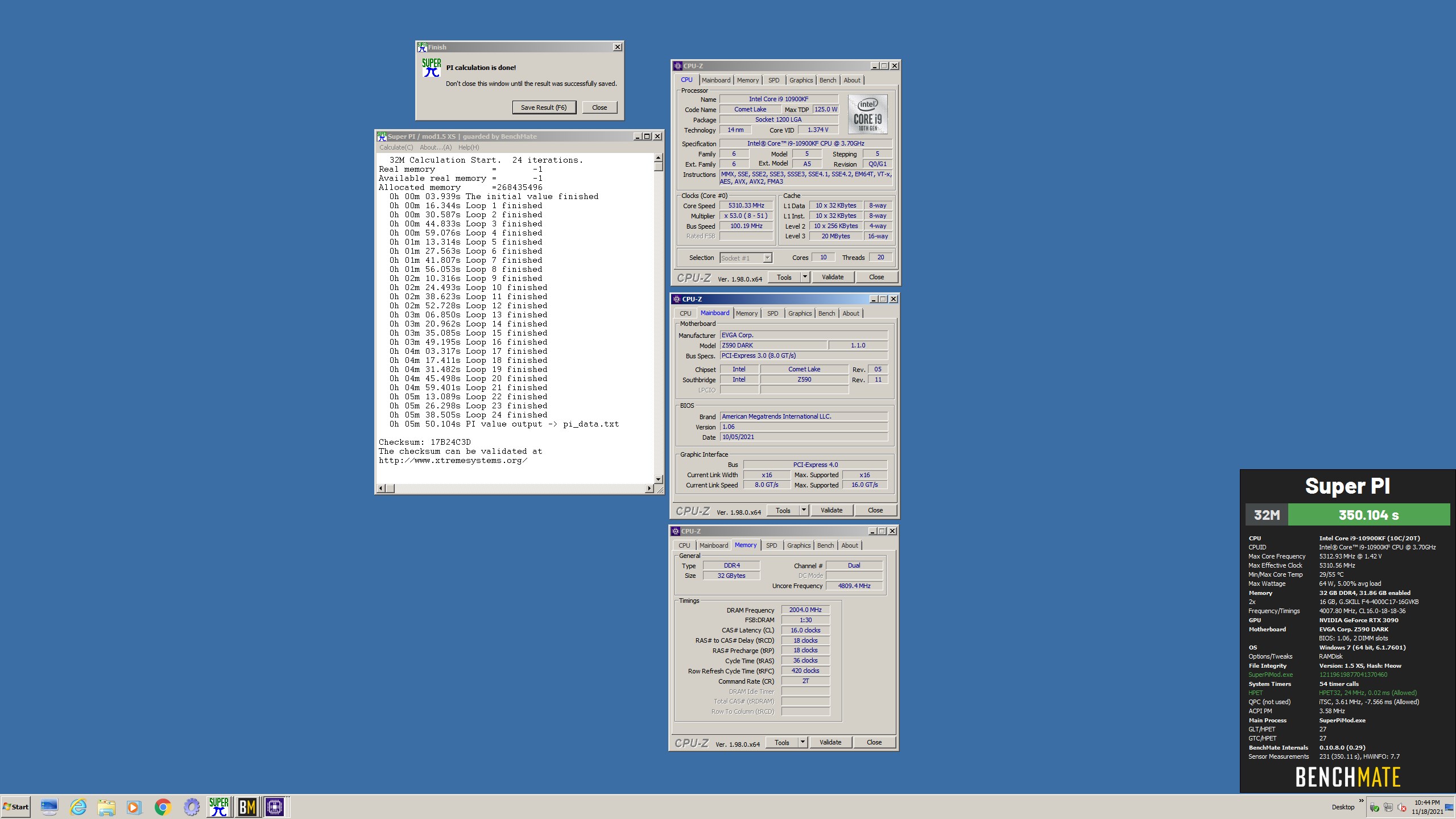Expand the Socket #1 selection dropdown
This screenshot has height=819, width=1456.
pyautogui.click(x=767, y=258)
